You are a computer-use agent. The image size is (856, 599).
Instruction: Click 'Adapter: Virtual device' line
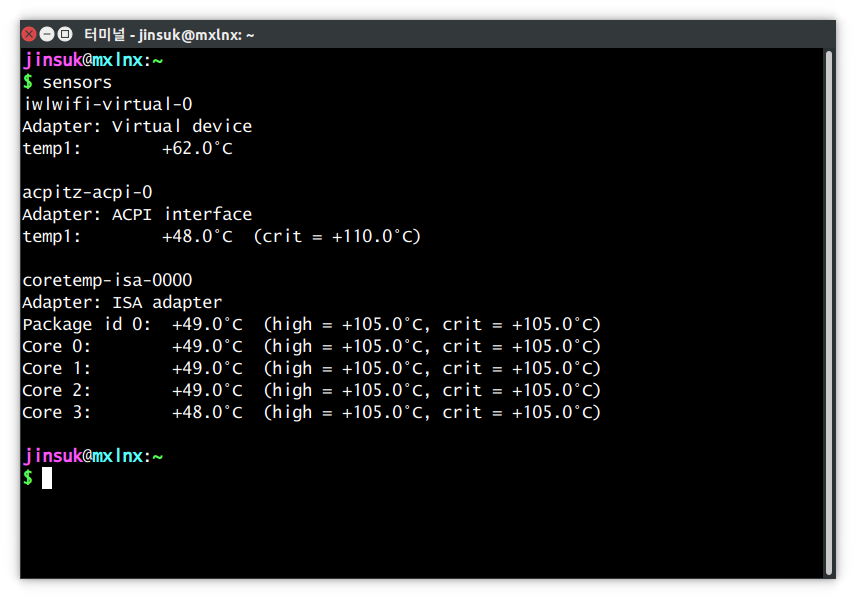click(137, 126)
